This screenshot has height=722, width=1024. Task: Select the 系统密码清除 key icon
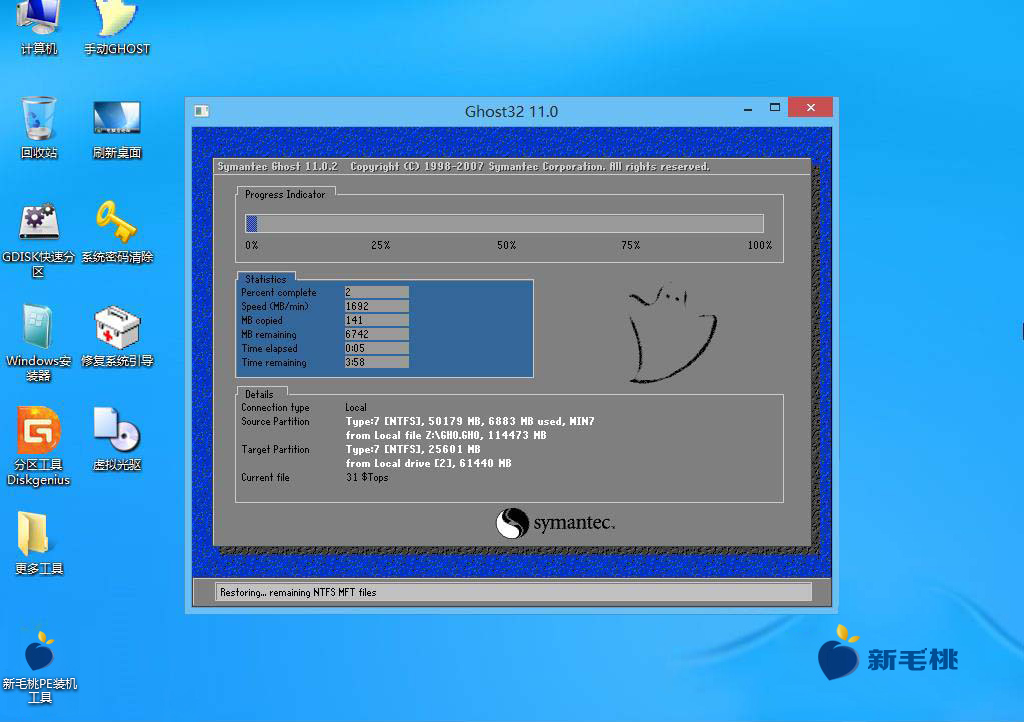pyautogui.click(x=117, y=232)
